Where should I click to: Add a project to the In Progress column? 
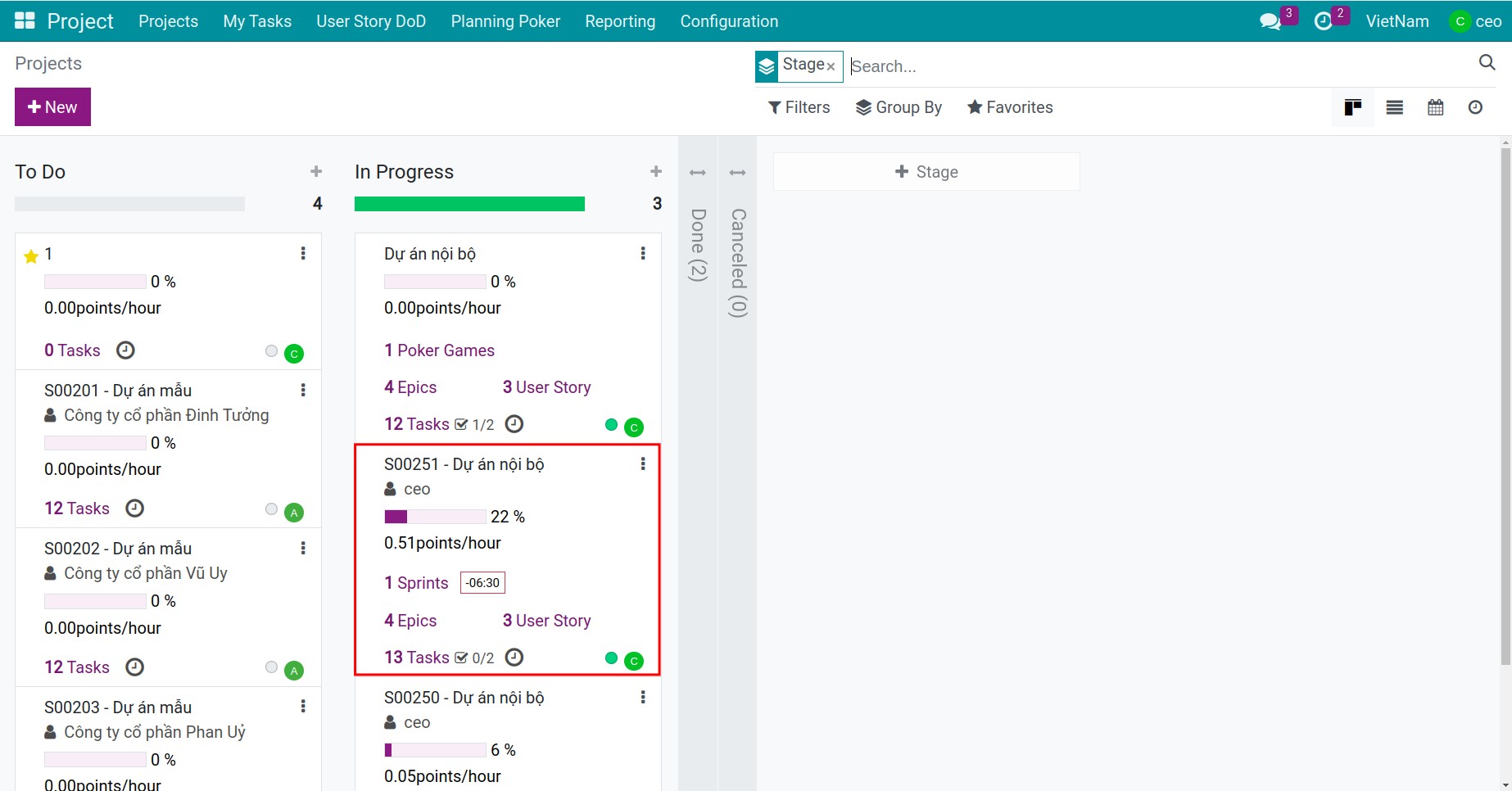[656, 171]
